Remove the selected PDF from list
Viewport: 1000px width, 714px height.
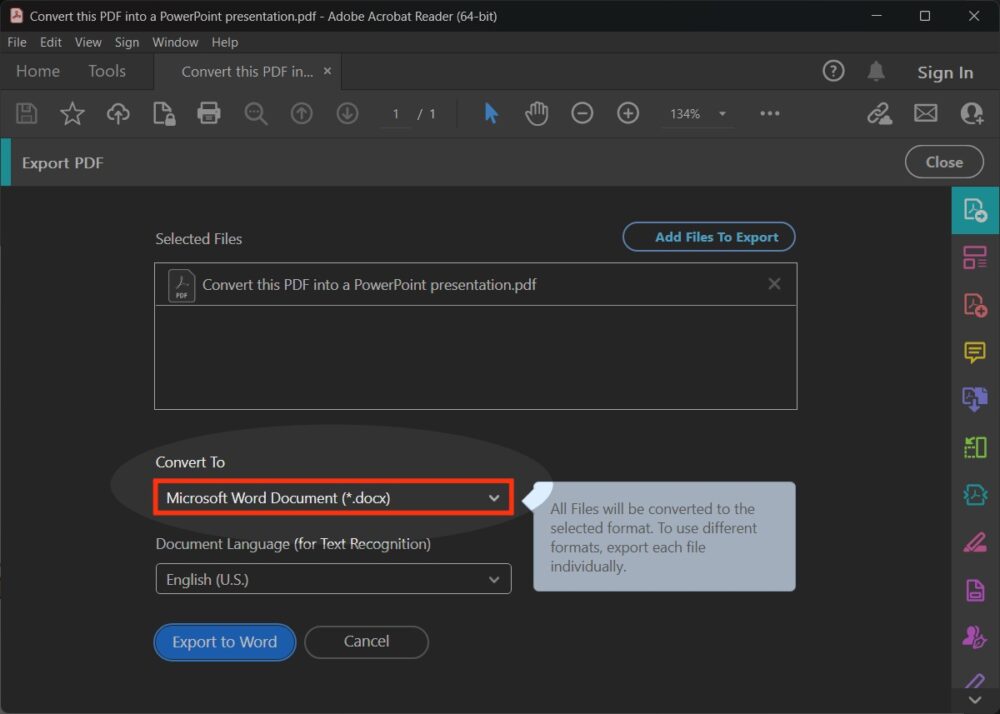[x=774, y=284]
